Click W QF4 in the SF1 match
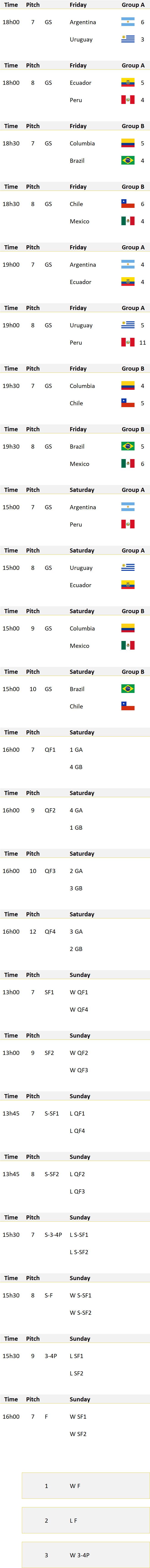This screenshot has width=150, height=1568. pyautogui.click(x=79, y=1009)
